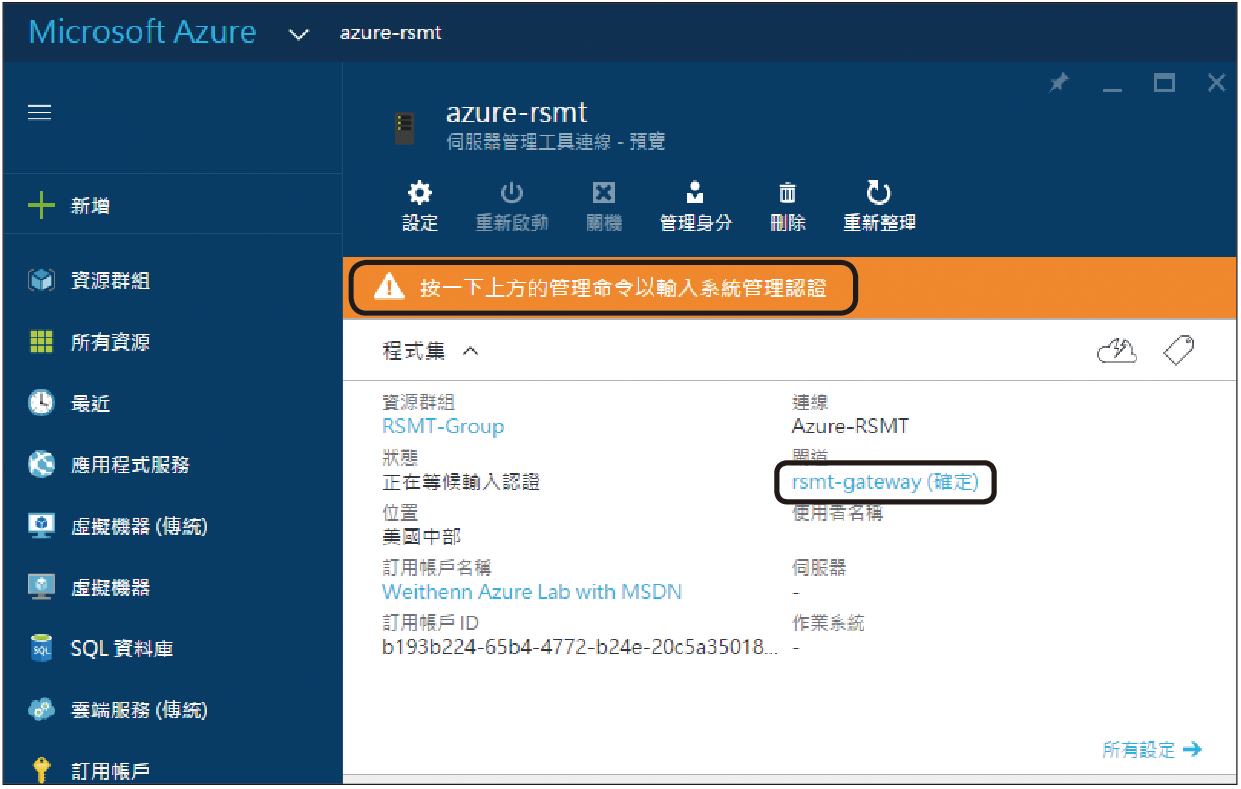
Task: Click the SQL 資料庫 icon
Action: pyautogui.click(x=41, y=648)
